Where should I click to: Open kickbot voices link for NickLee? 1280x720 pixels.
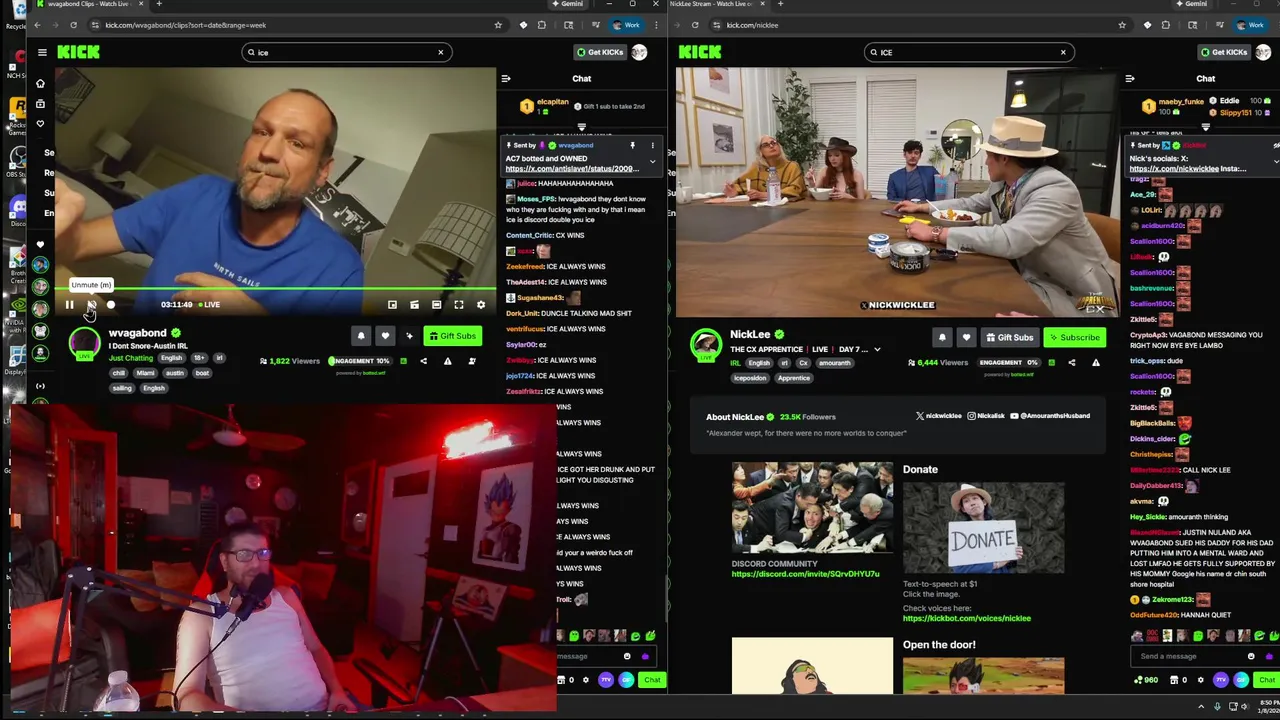(x=966, y=618)
